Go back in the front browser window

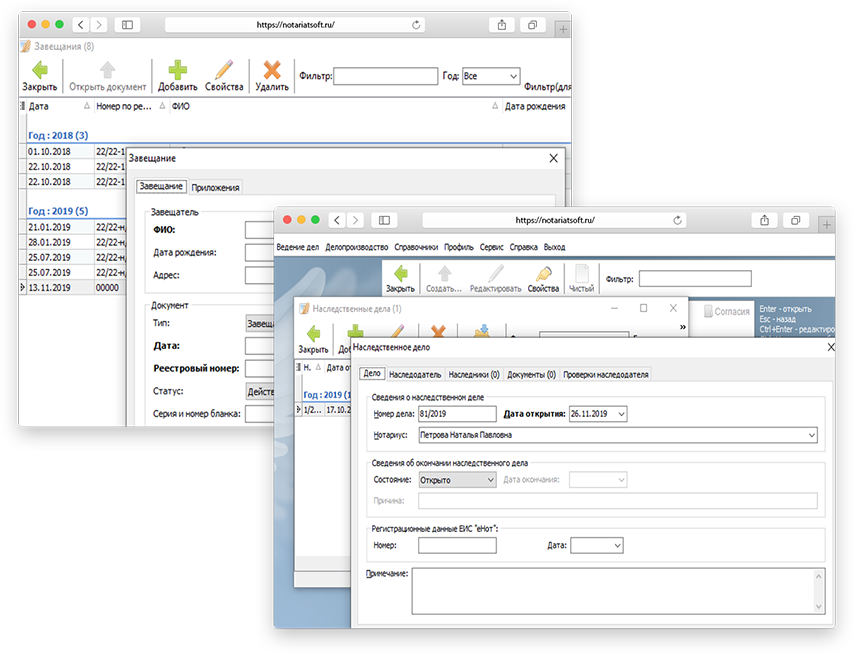[337, 220]
